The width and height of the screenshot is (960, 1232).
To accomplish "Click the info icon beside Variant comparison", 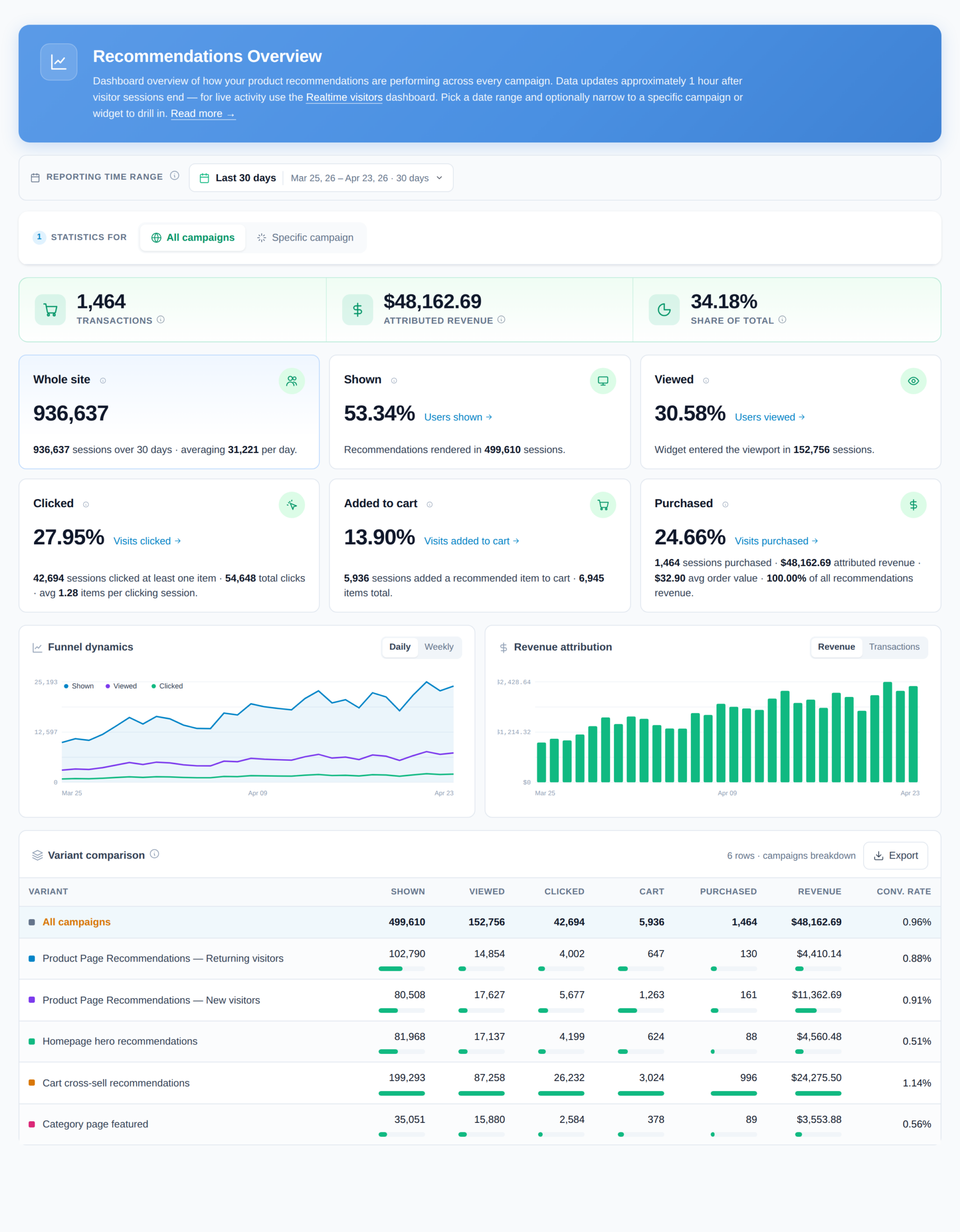I will pyautogui.click(x=154, y=854).
